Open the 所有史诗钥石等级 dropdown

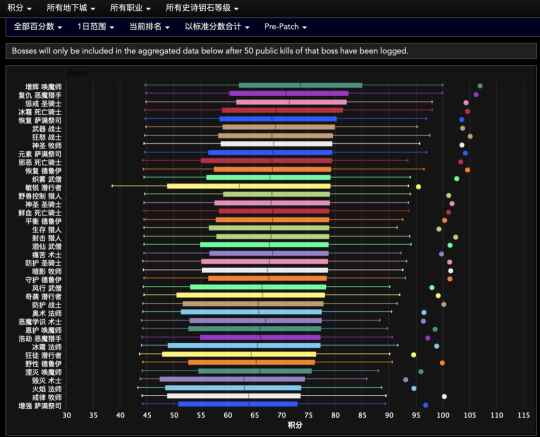[x=202, y=8]
